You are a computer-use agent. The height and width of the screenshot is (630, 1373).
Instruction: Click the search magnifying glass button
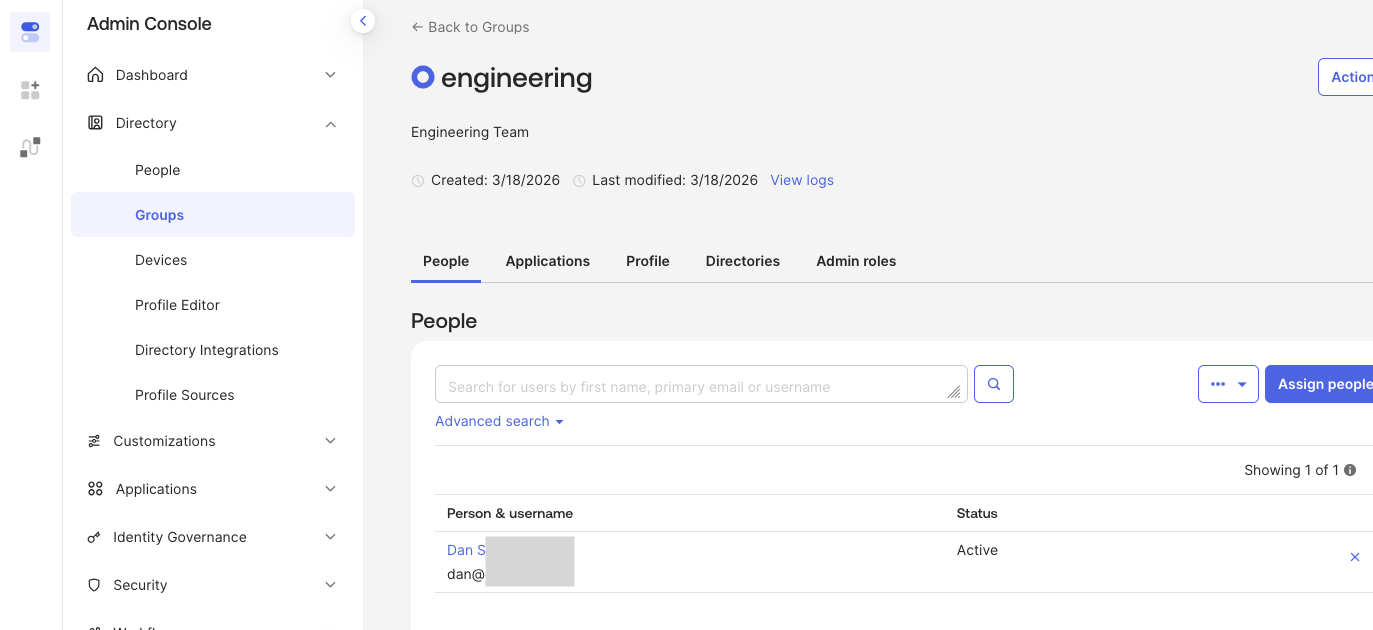coord(993,383)
